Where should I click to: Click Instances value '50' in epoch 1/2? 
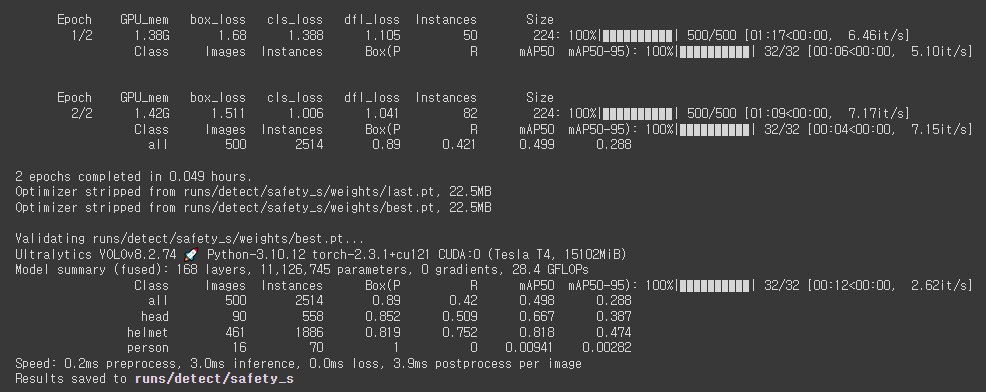(470, 35)
